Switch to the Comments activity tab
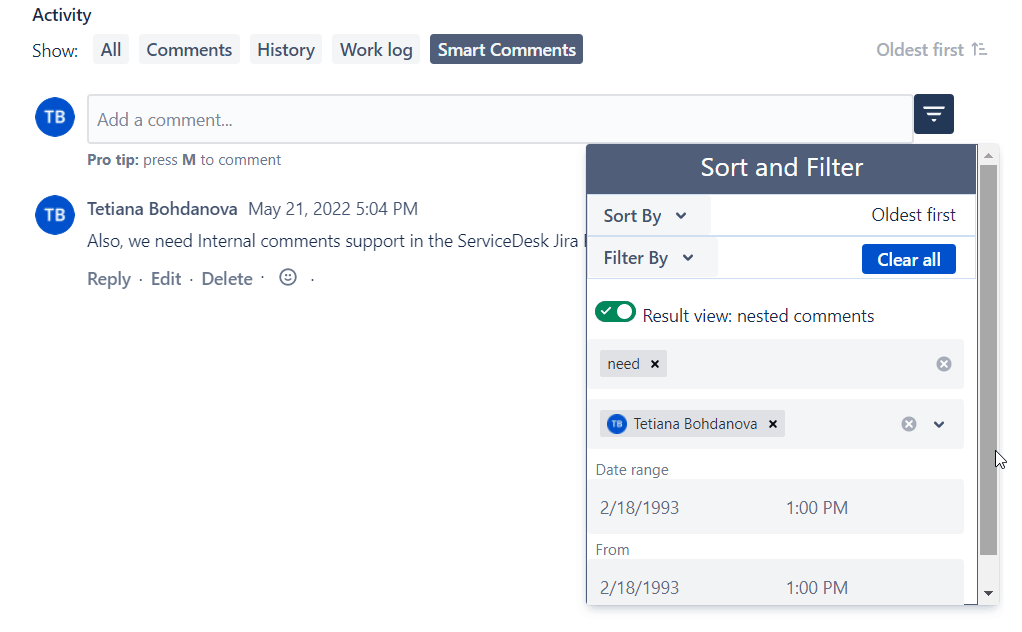Viewport: 1022px width, 632px height. [x=189, y=50]
